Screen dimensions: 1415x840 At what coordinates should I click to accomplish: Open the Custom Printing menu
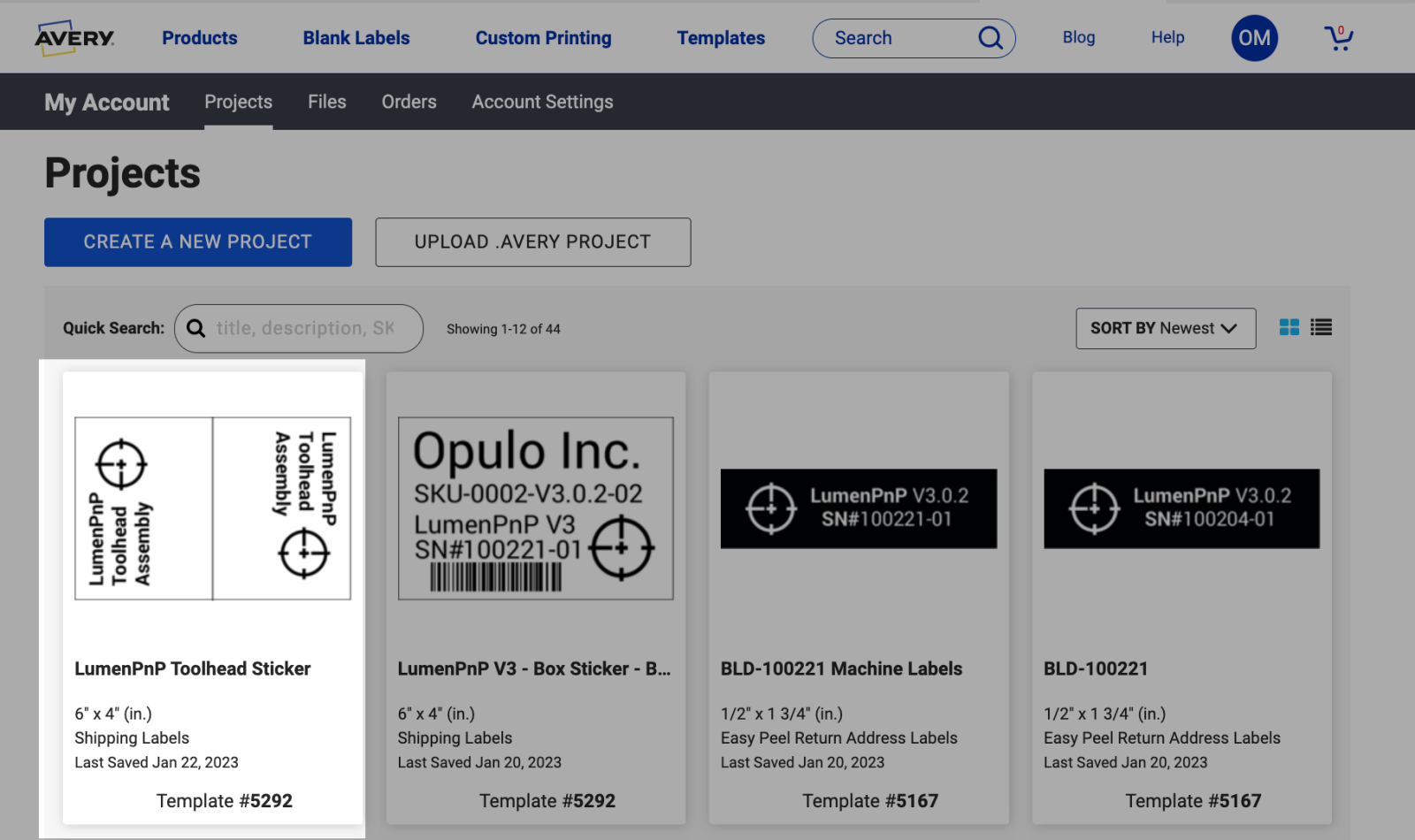[543, 38]
